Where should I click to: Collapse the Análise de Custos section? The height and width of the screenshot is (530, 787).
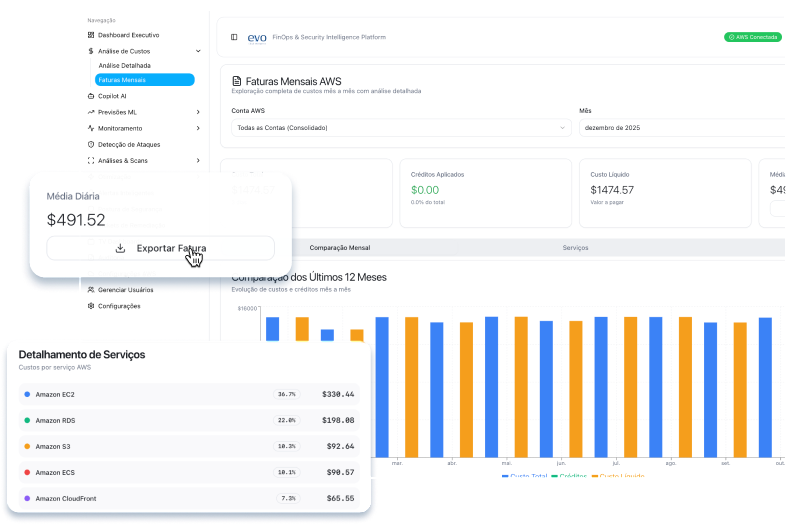click(198, 50)
